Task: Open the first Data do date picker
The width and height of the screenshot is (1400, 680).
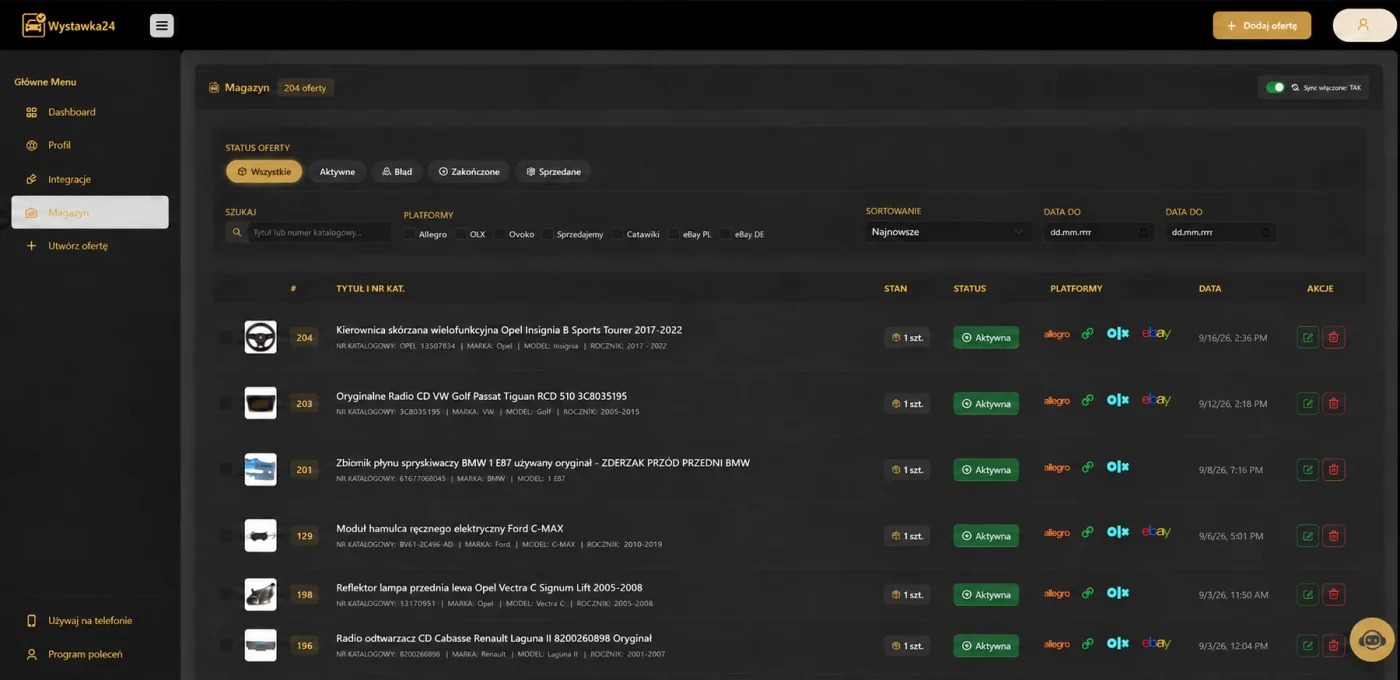Action: [1098, 232]
